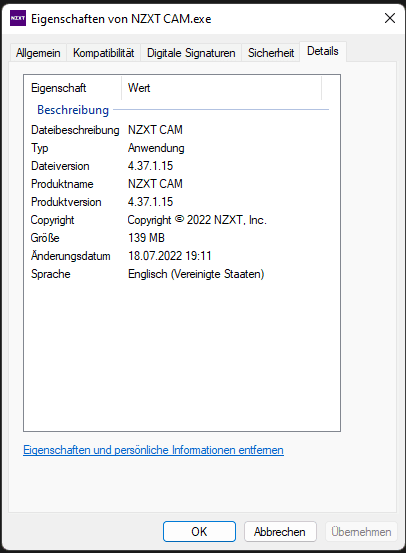The width and height of the screenshot is (406, 553).
Task: Select the 139 MB value
Action: click(x=146, y=238)
